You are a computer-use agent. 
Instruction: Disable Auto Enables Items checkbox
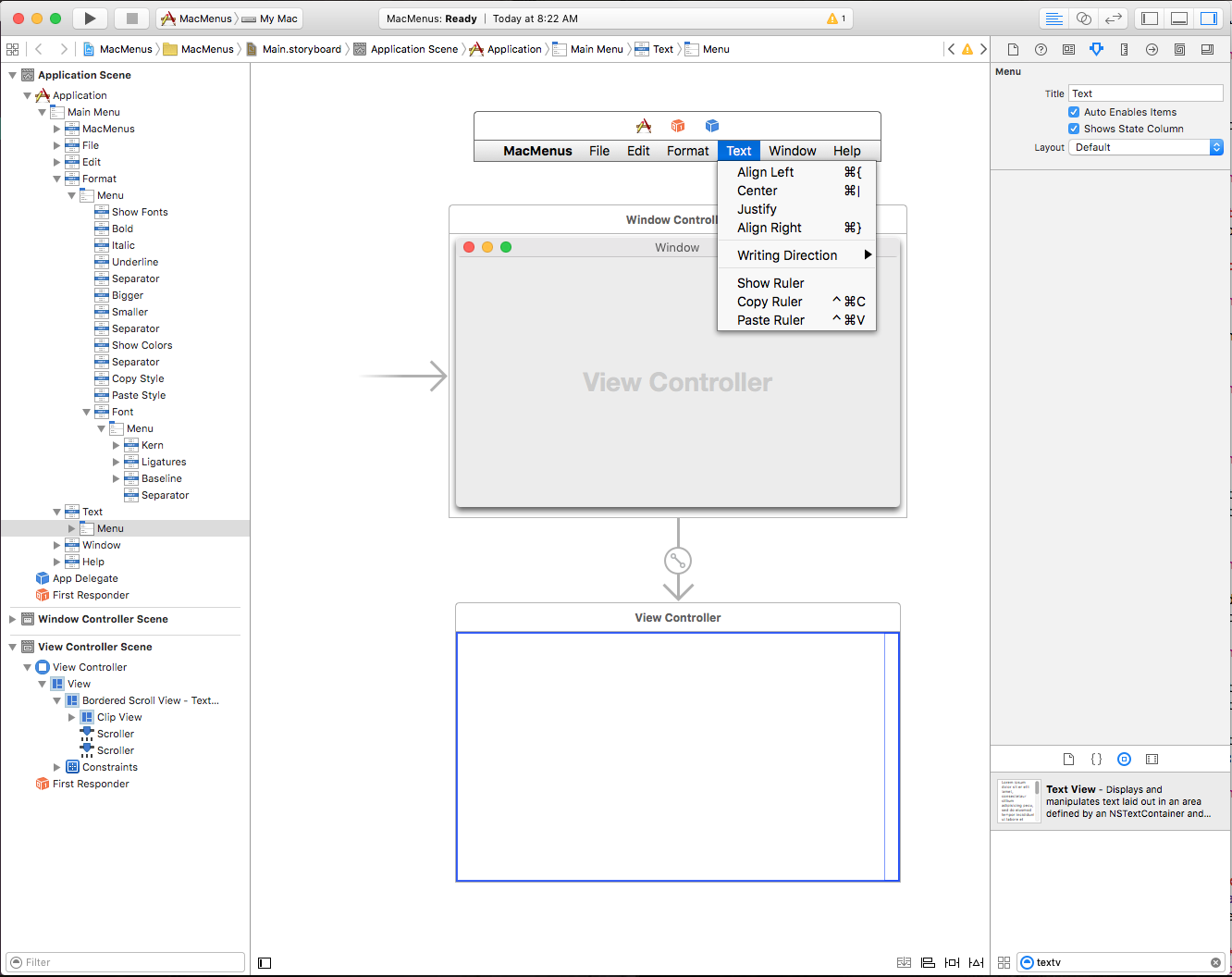tap(1074, 112)
